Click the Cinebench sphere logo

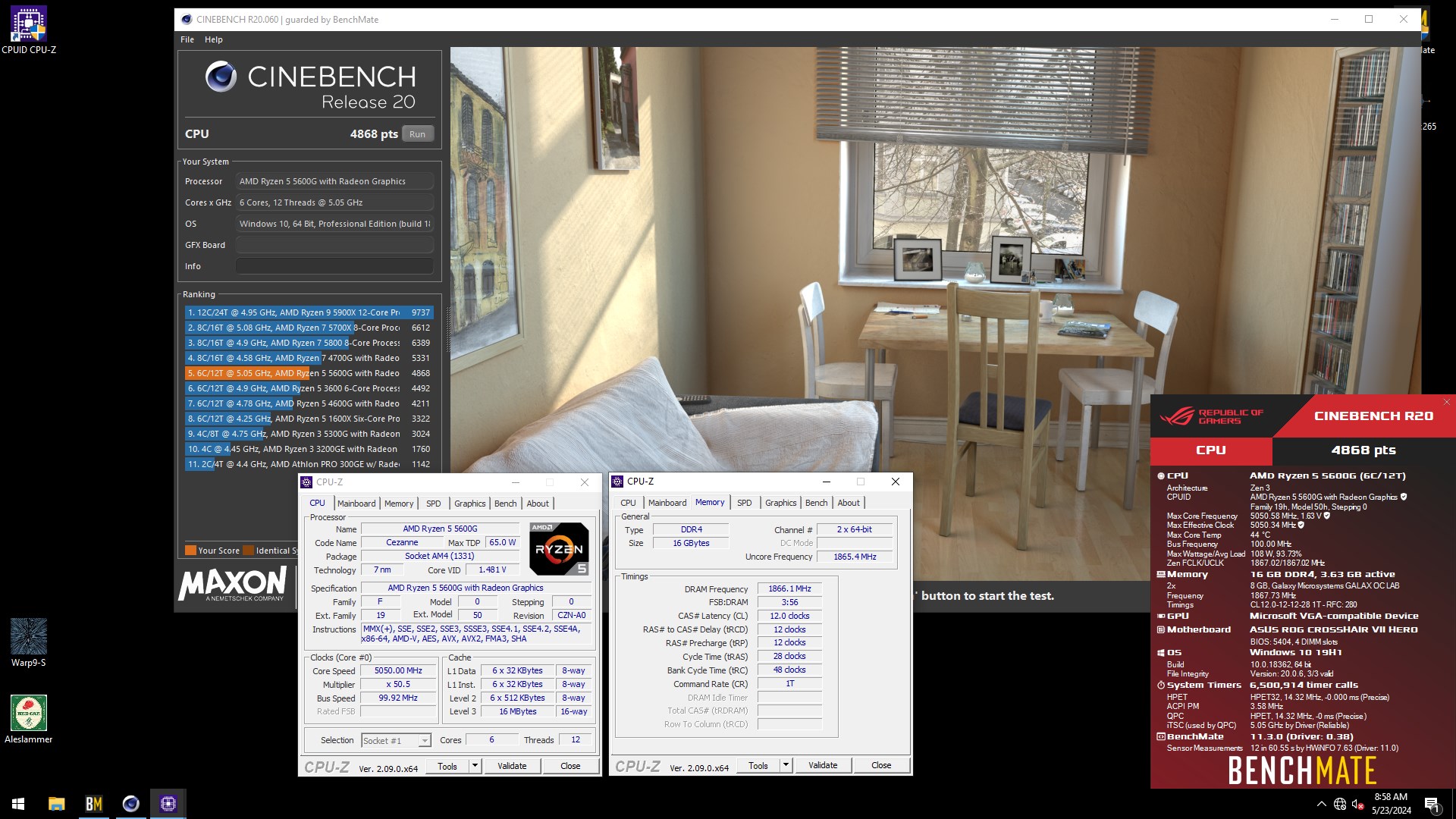221,77
